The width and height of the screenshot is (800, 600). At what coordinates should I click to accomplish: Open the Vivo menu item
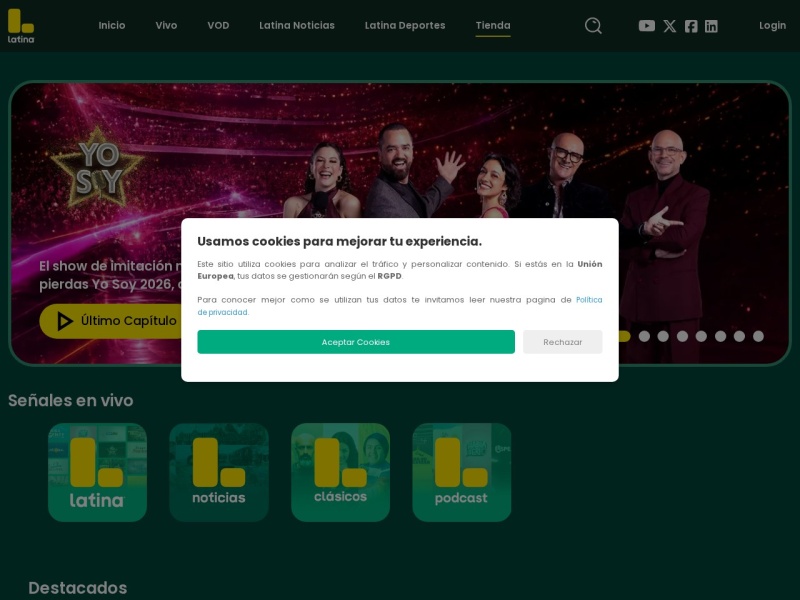point(166,26)
